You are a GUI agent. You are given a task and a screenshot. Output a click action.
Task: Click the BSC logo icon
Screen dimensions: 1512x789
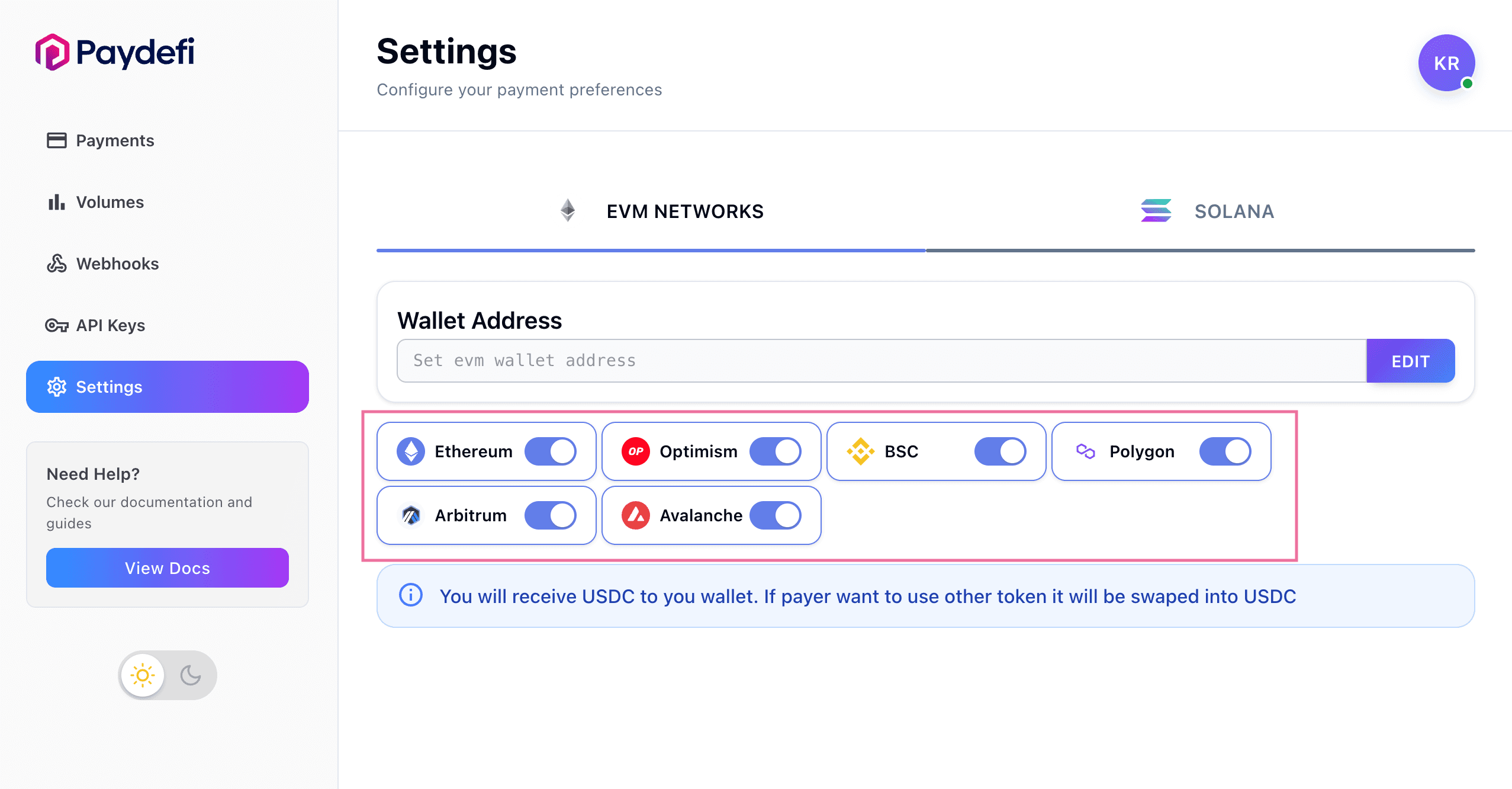[x=861, y=451]
